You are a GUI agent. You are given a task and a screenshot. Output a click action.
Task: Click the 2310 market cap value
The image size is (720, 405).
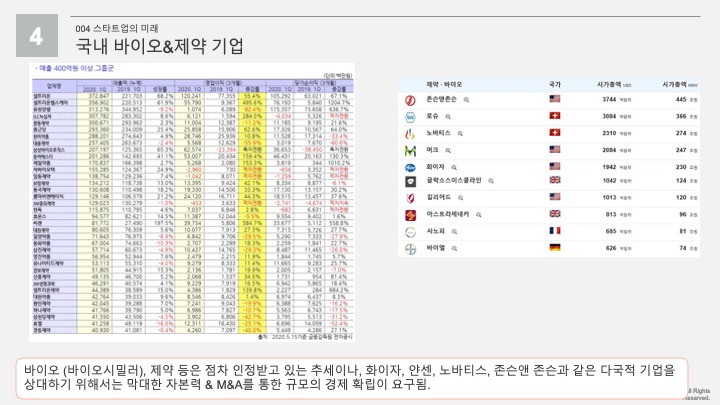(609, 134)
